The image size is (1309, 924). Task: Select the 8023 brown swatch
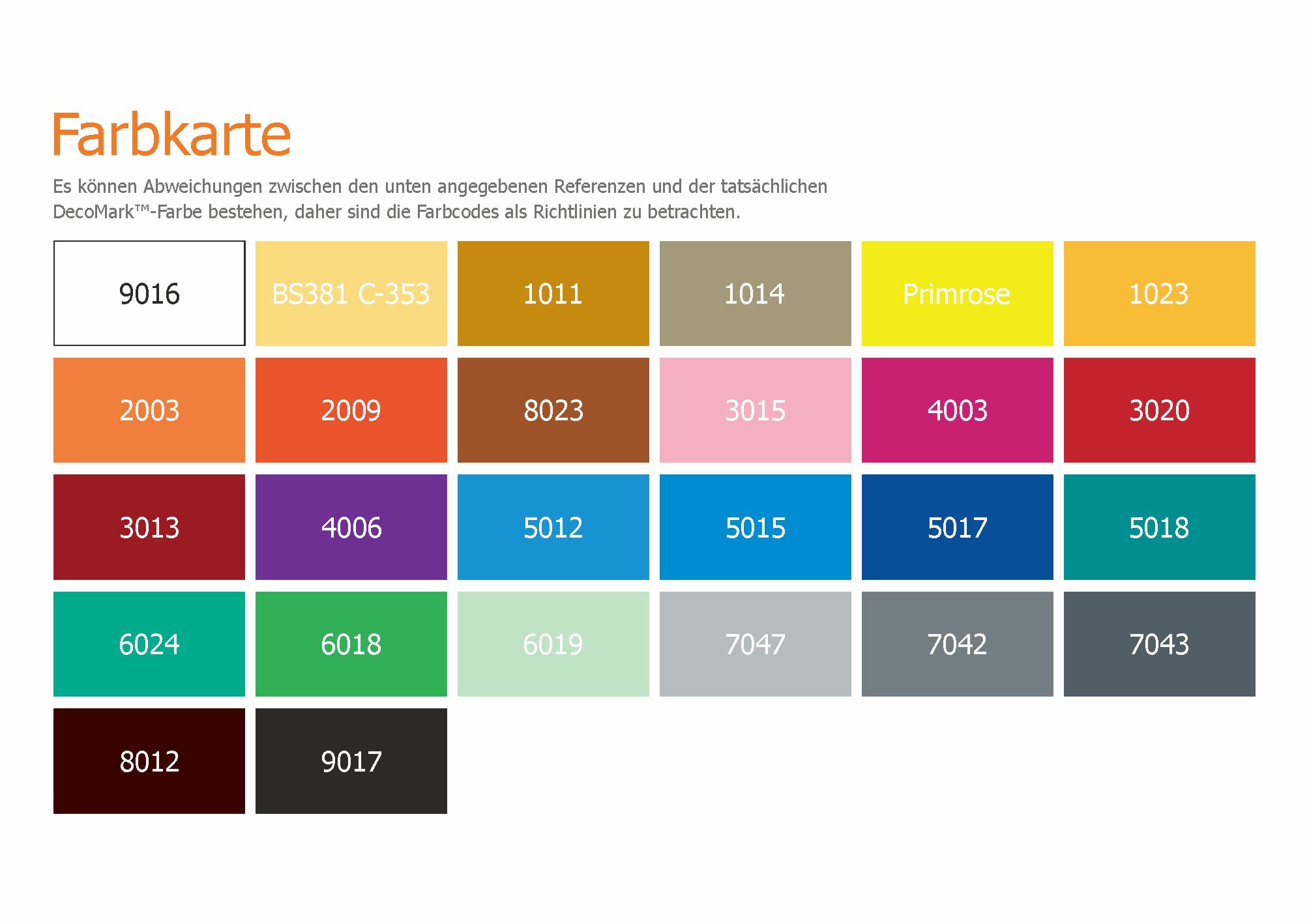tap(553, 410)
